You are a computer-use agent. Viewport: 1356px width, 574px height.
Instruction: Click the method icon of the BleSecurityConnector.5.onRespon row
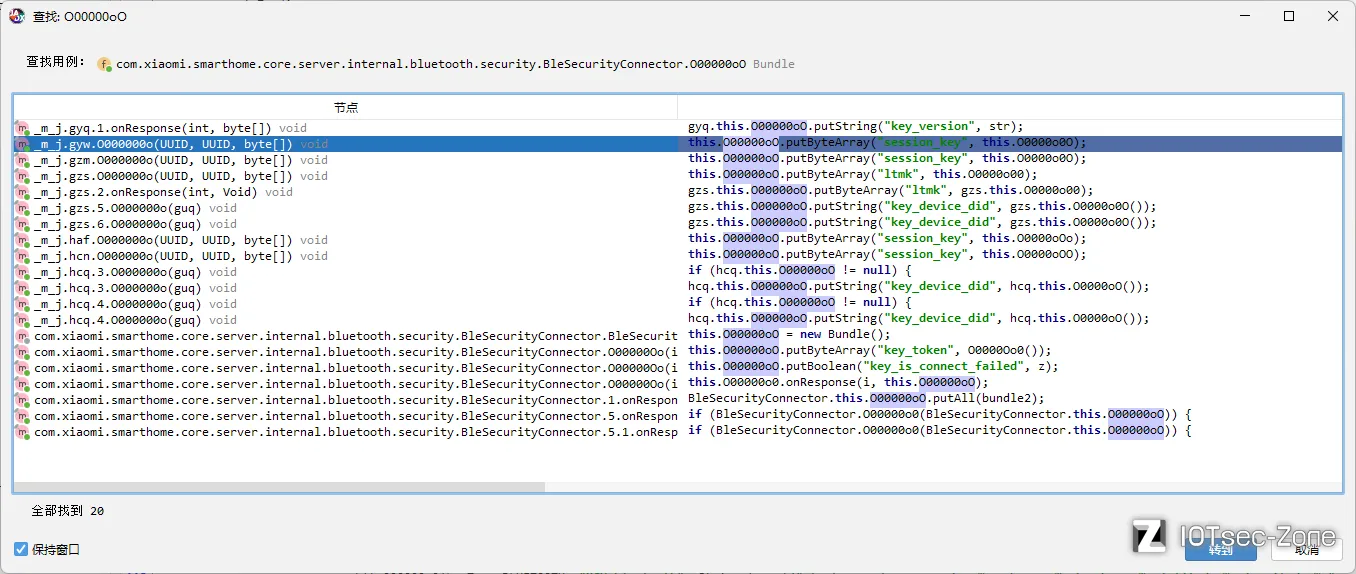(x=22, y=416)
